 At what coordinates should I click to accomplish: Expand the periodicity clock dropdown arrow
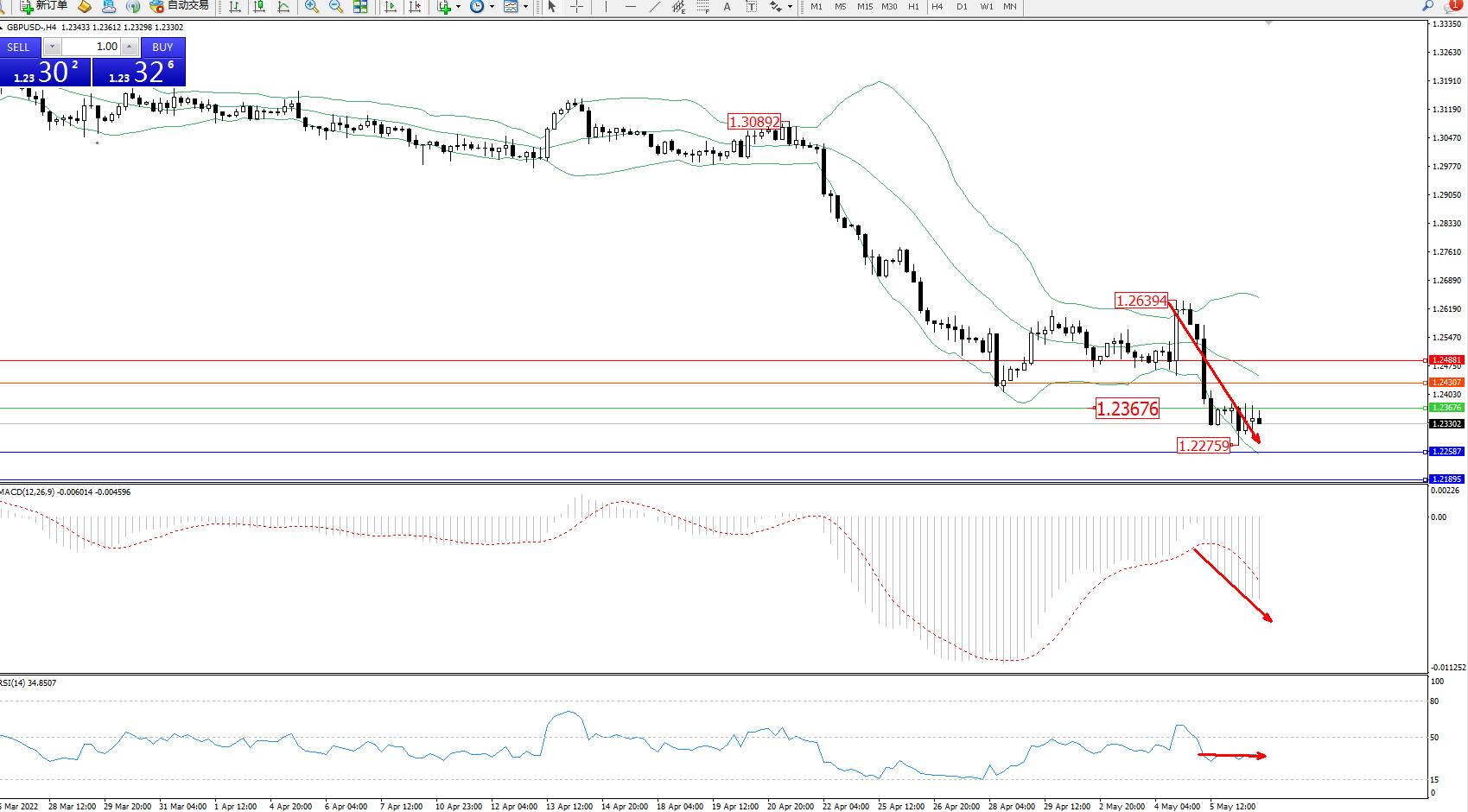(492, 7)
